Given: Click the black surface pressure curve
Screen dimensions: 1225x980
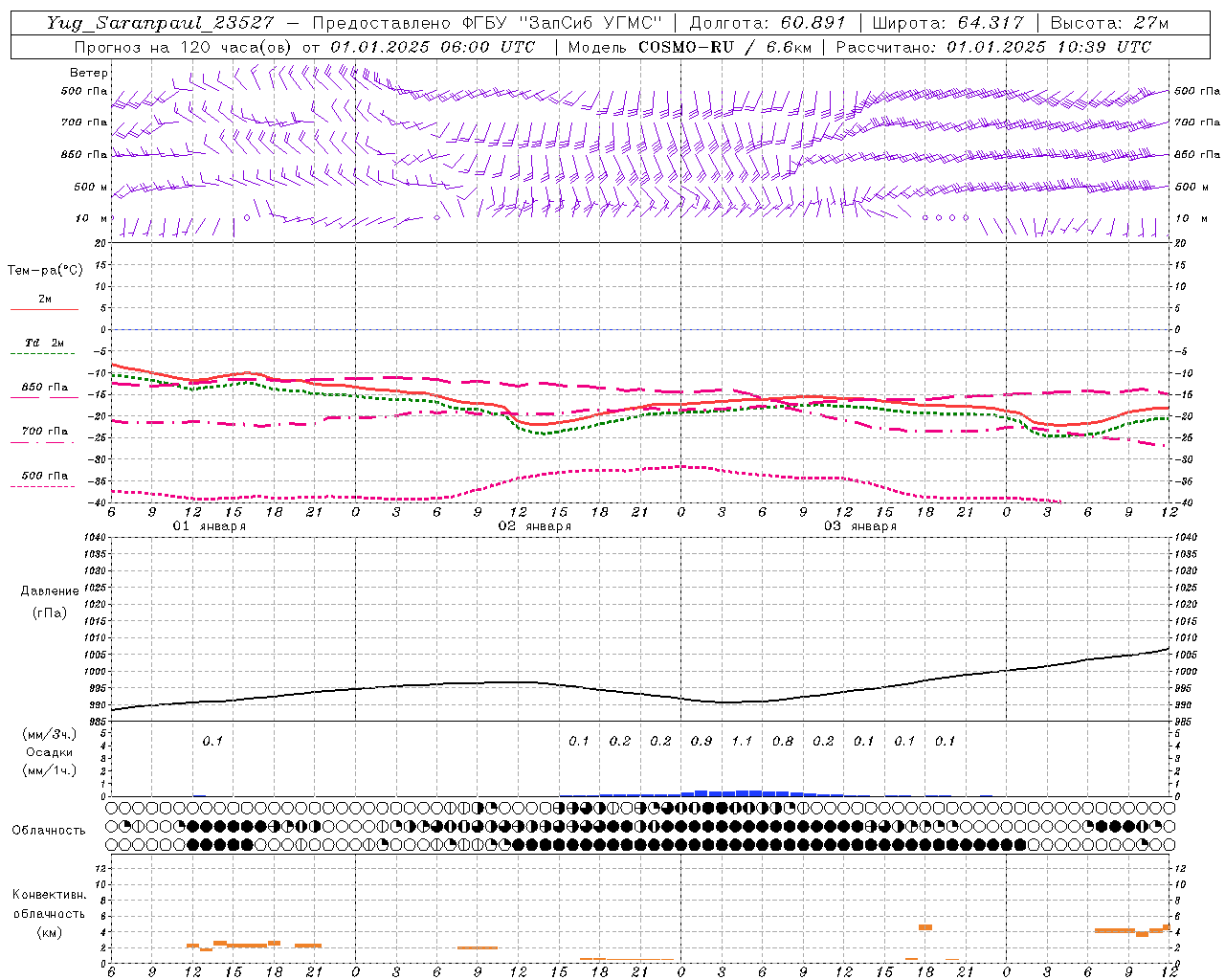Looking at the screenshot, I should 641,692.
